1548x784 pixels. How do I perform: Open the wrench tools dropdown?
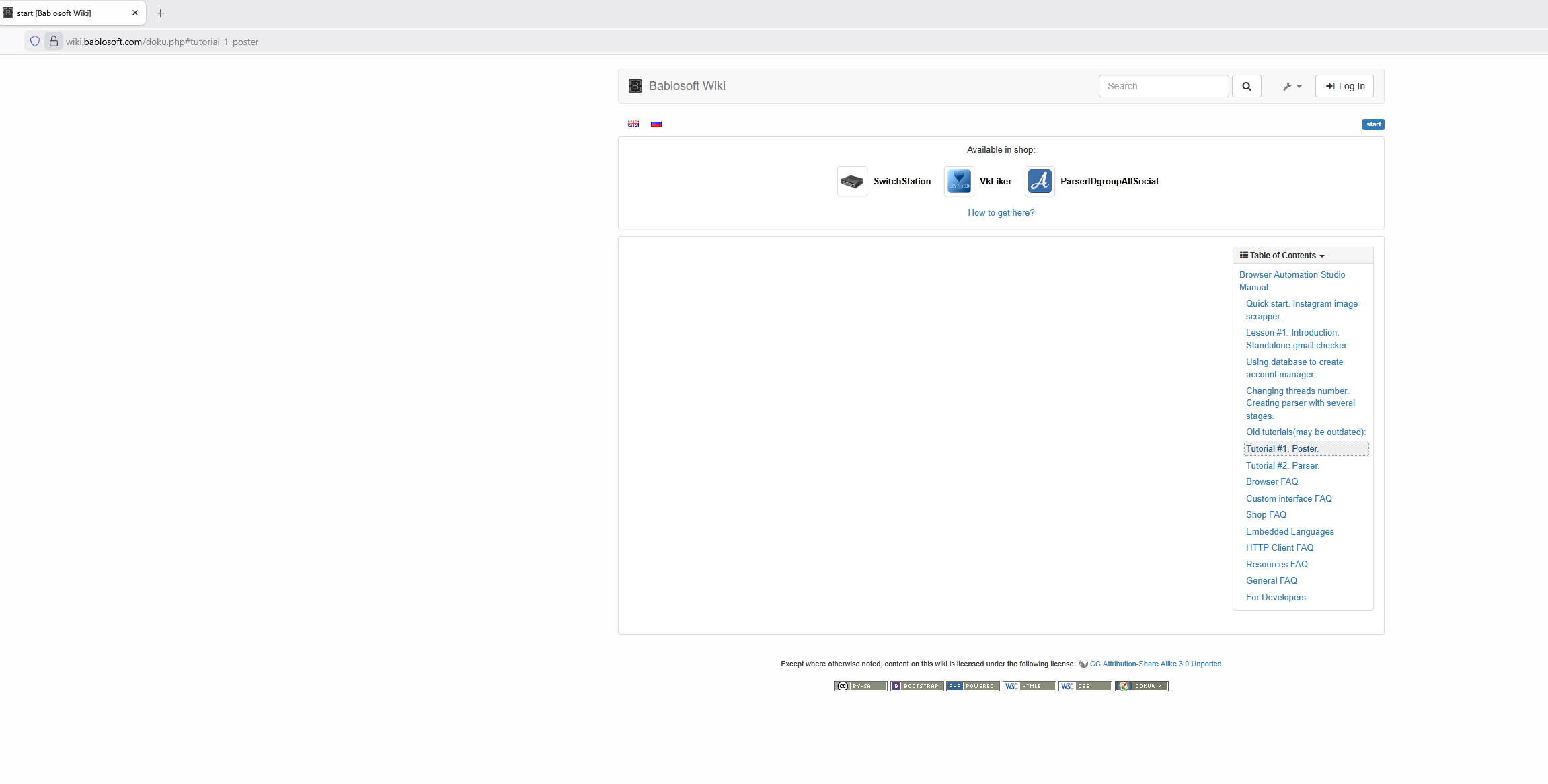point(1291,86)
